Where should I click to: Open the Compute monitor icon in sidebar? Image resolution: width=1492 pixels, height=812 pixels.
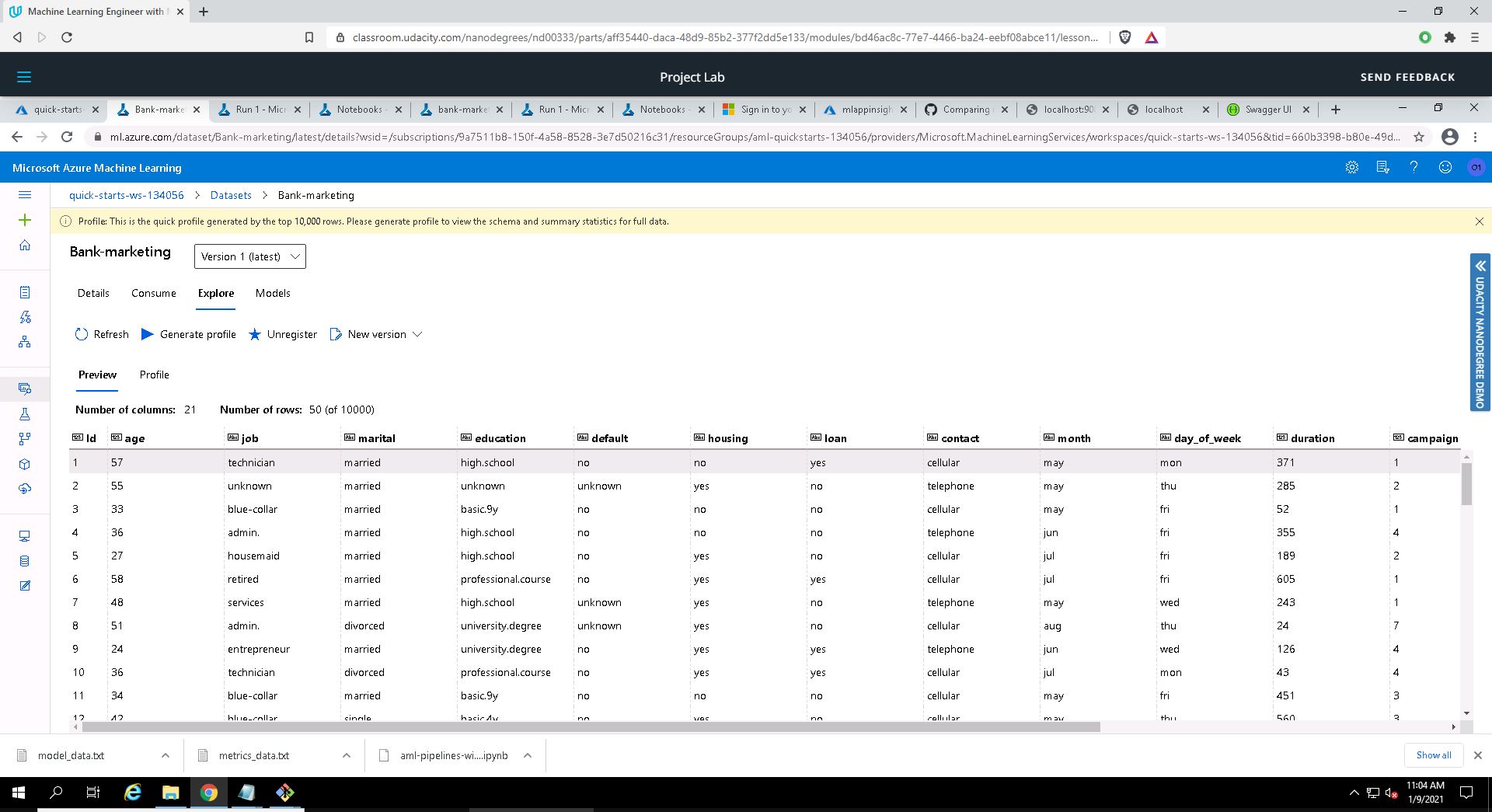25,536
